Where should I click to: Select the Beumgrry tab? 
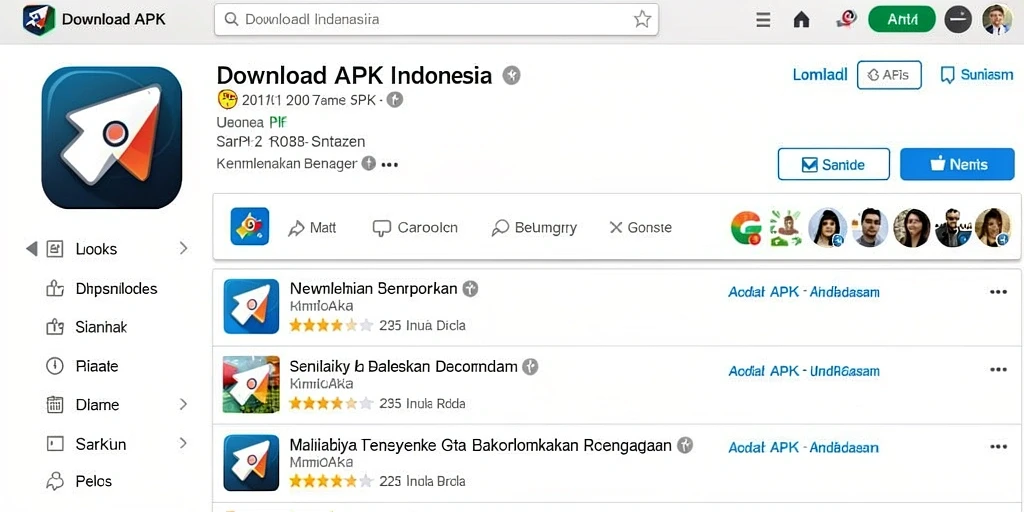[534, 227]
